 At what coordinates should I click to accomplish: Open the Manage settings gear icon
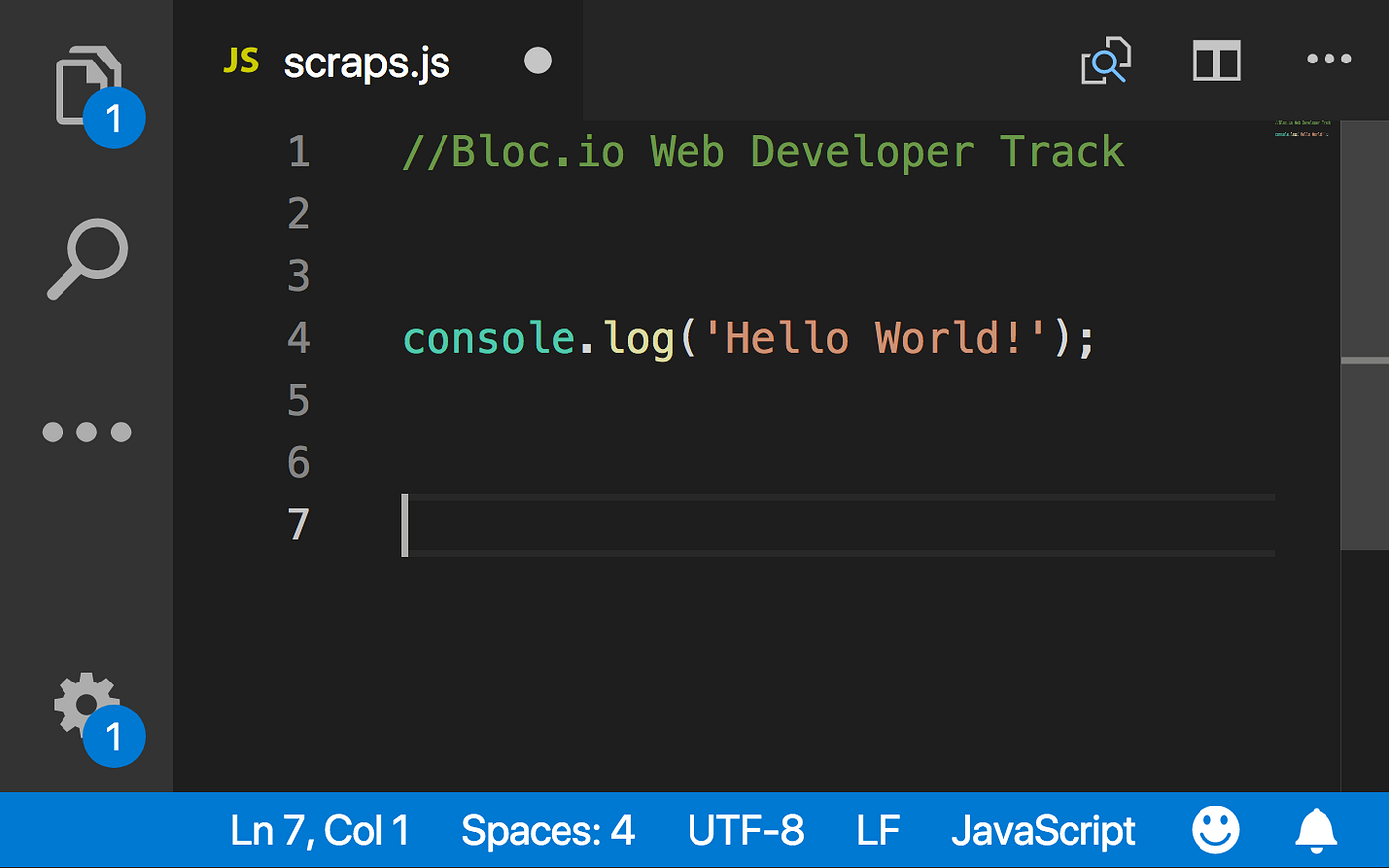tap(86, 704)
